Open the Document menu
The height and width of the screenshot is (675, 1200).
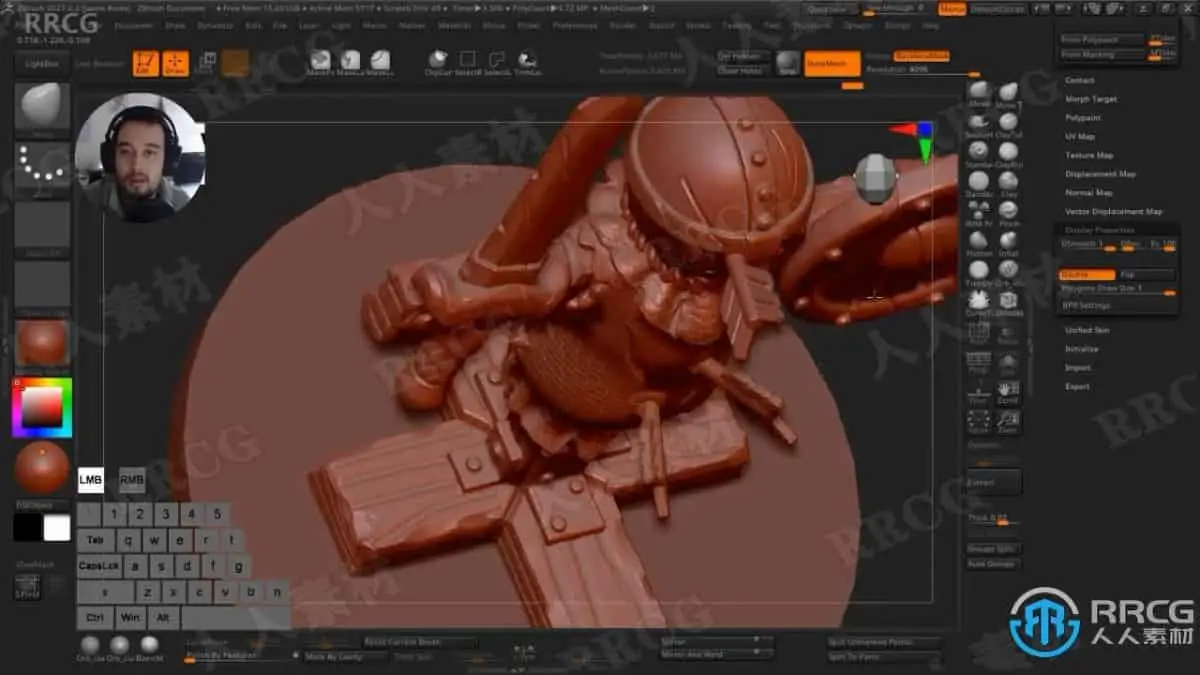click(133, 25)
